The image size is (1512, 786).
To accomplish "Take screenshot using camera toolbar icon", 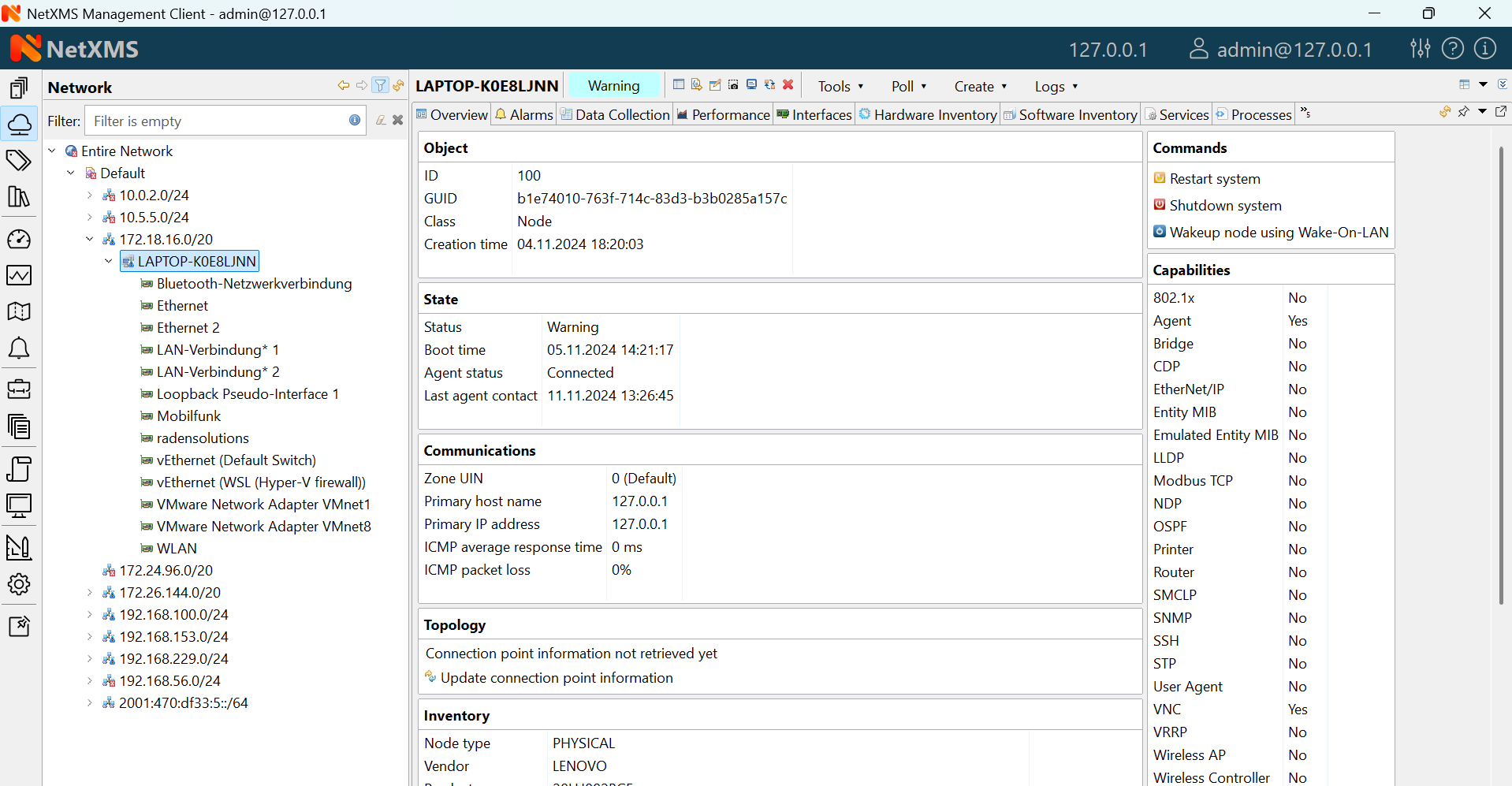I will [x=733, y=85].
